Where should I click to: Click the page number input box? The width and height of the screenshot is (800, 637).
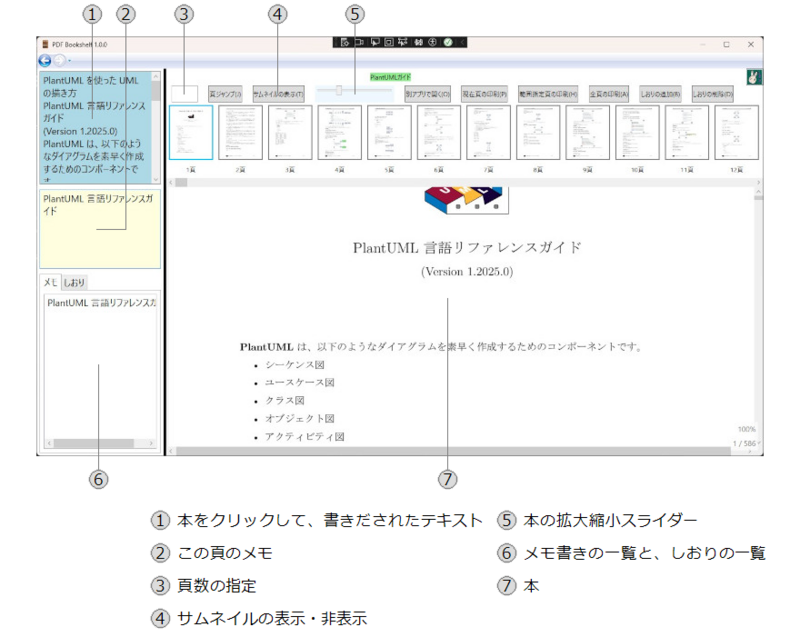184,93
